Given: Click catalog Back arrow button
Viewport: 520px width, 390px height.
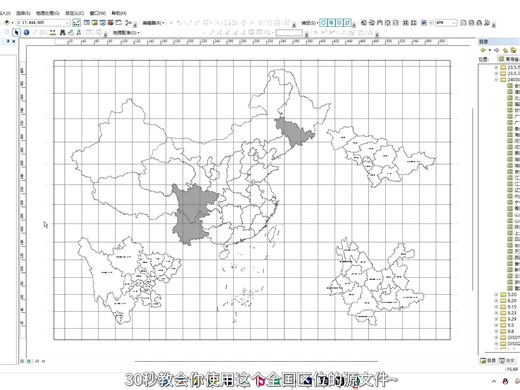Looking at the screenshot, I should [x=483, y=50].
